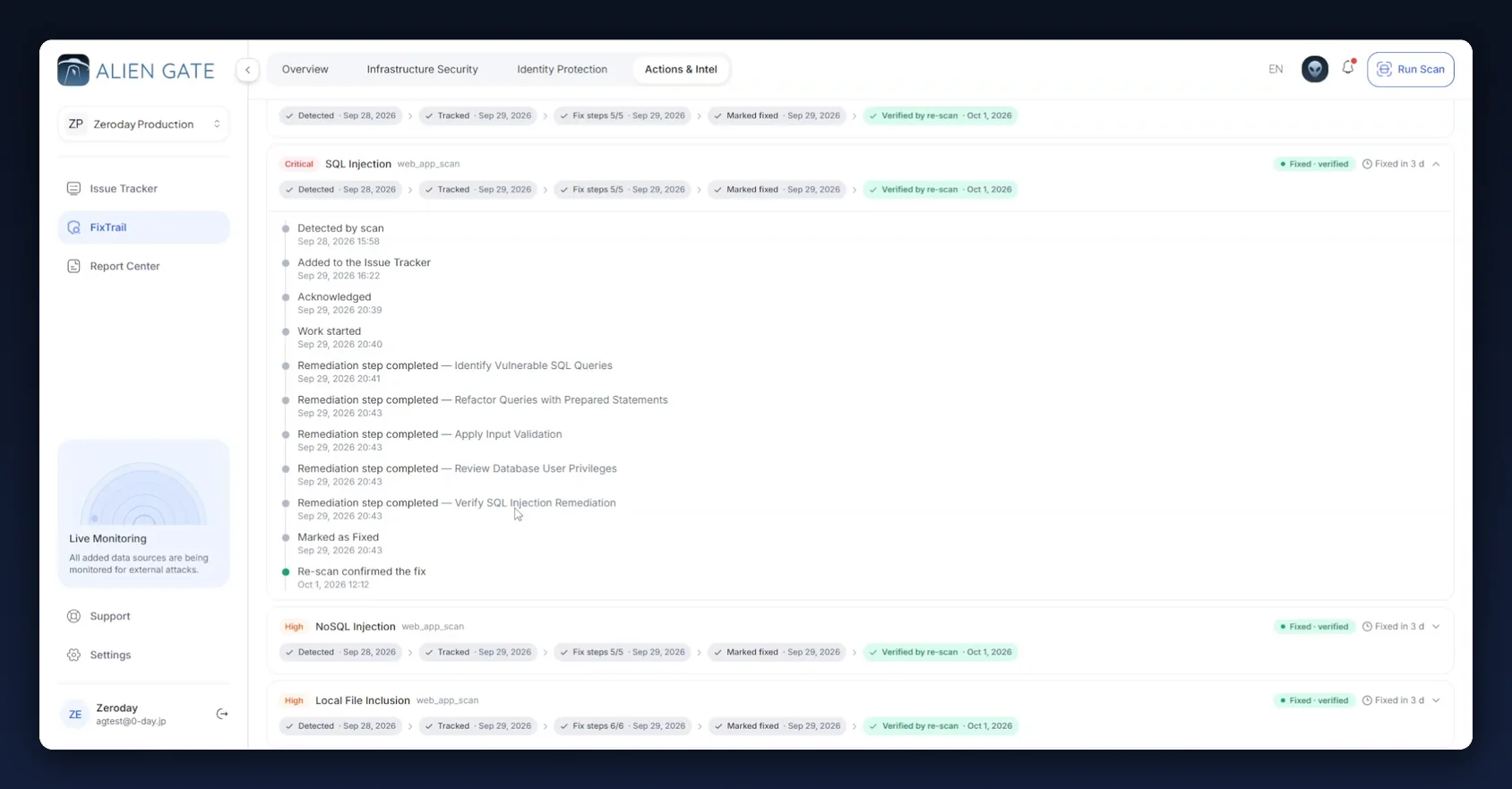Click the High tag on Local File Inclusion
Screen dimensions: 1512x789
(294, 700)
